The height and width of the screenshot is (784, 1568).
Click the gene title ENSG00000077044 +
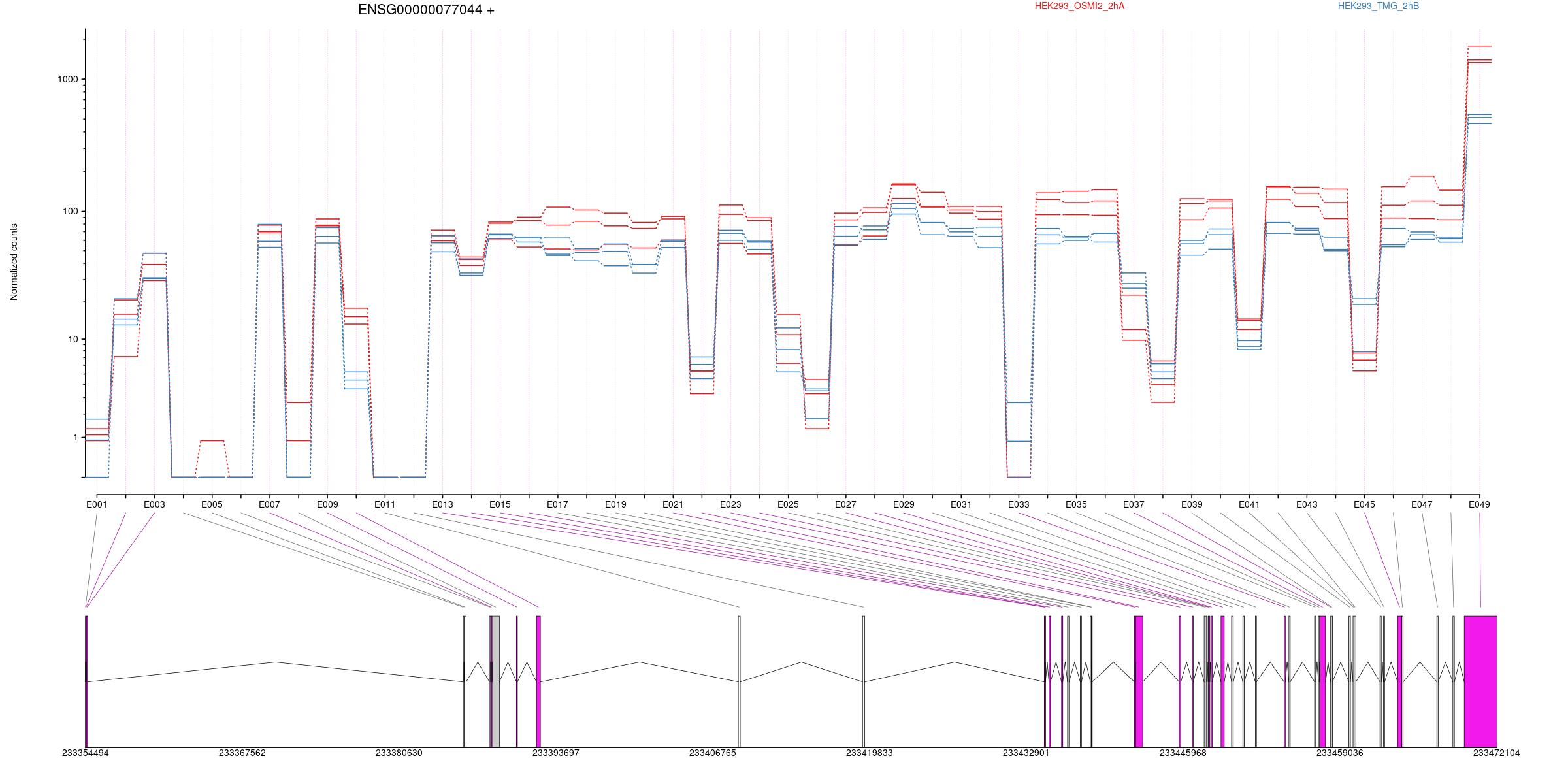tap(426, 10)
